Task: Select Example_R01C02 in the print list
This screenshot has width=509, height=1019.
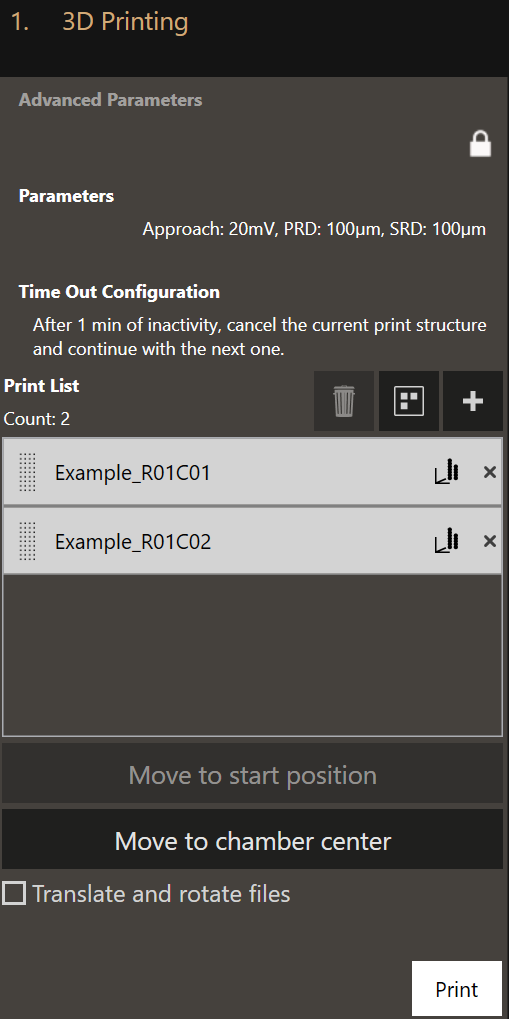Action: point(252,541)
